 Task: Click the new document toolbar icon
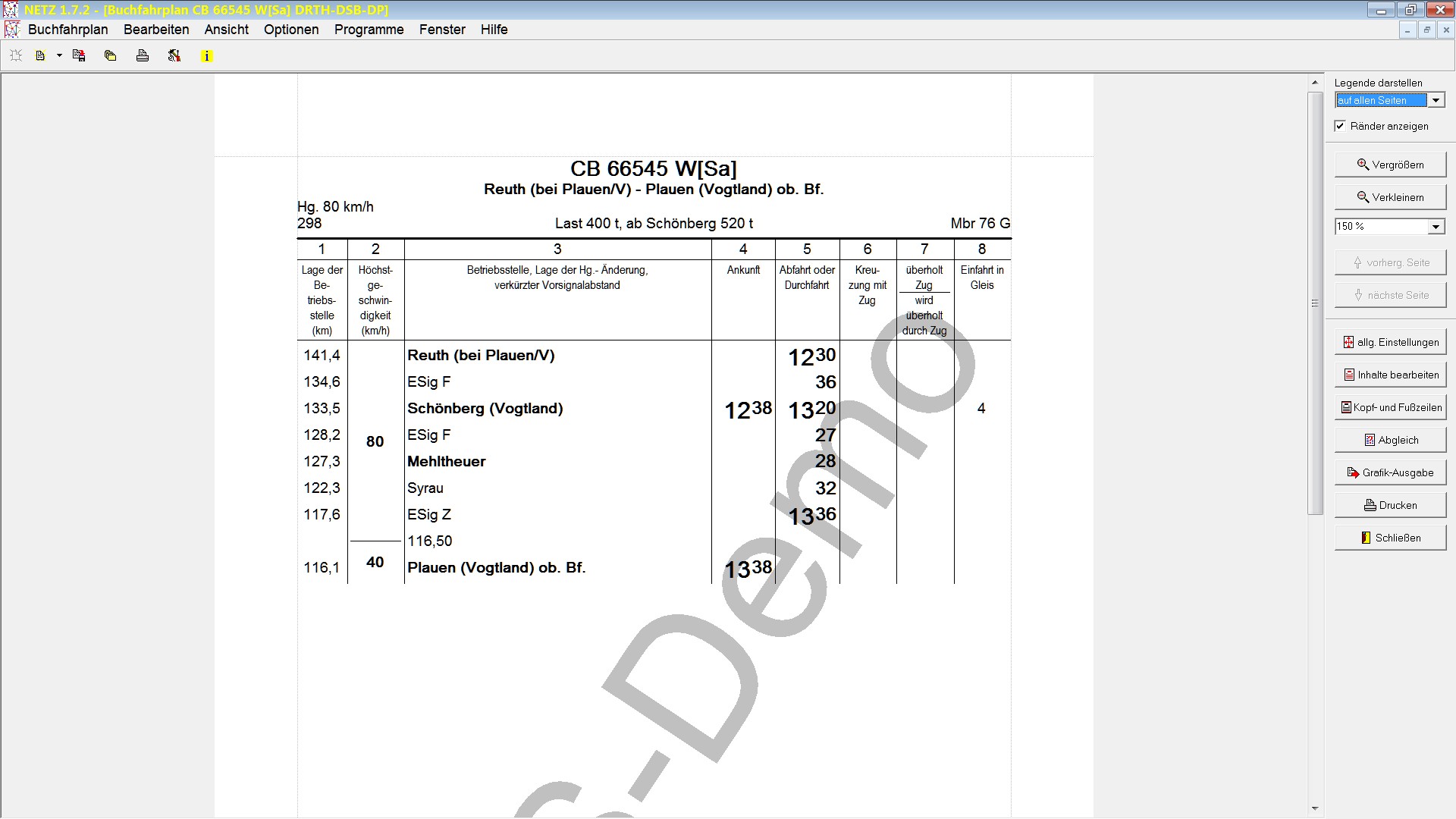pos(40,56)
